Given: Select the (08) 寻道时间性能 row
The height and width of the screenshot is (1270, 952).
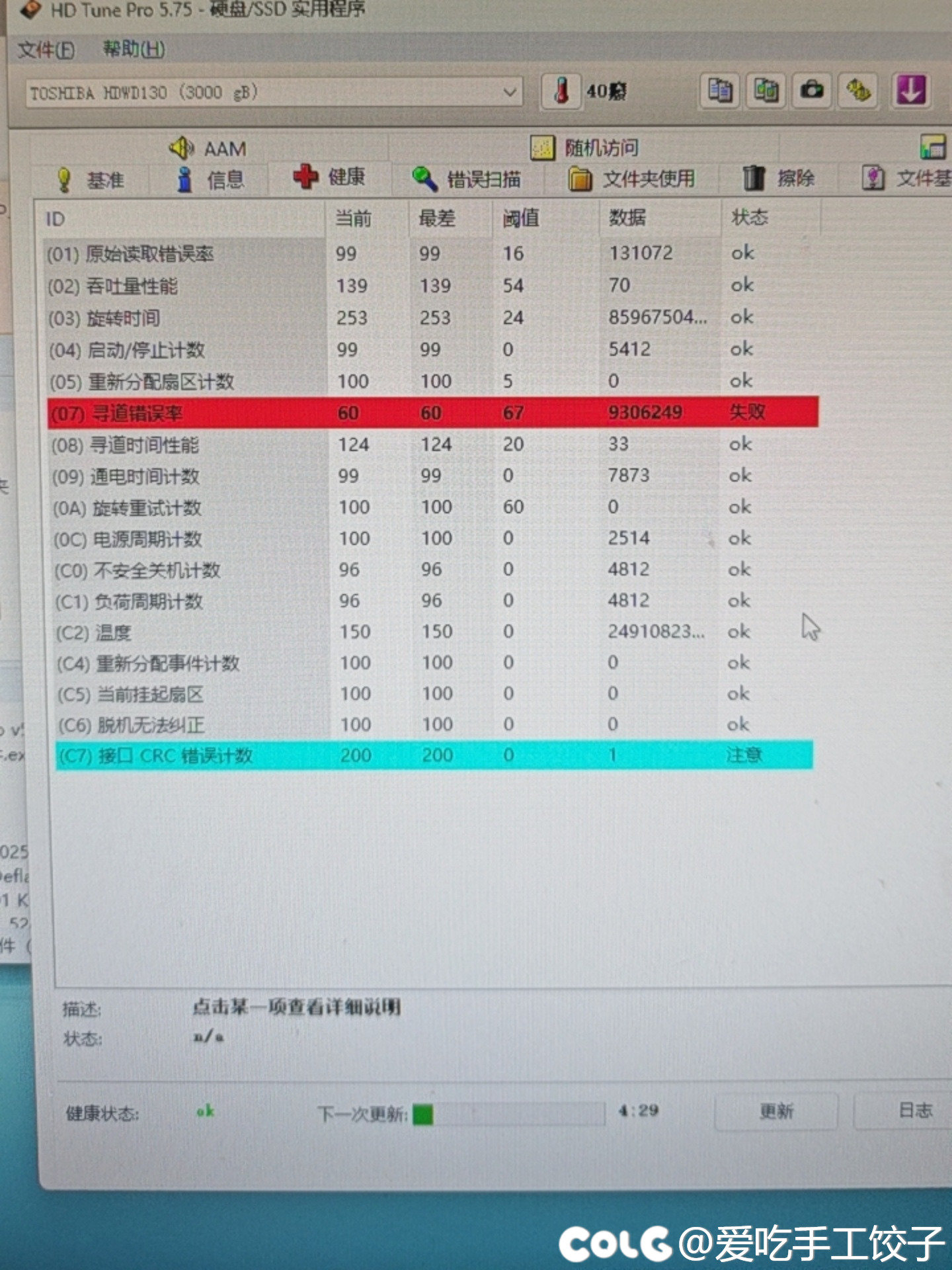Looking at the screenshot, I should [434, 444].
